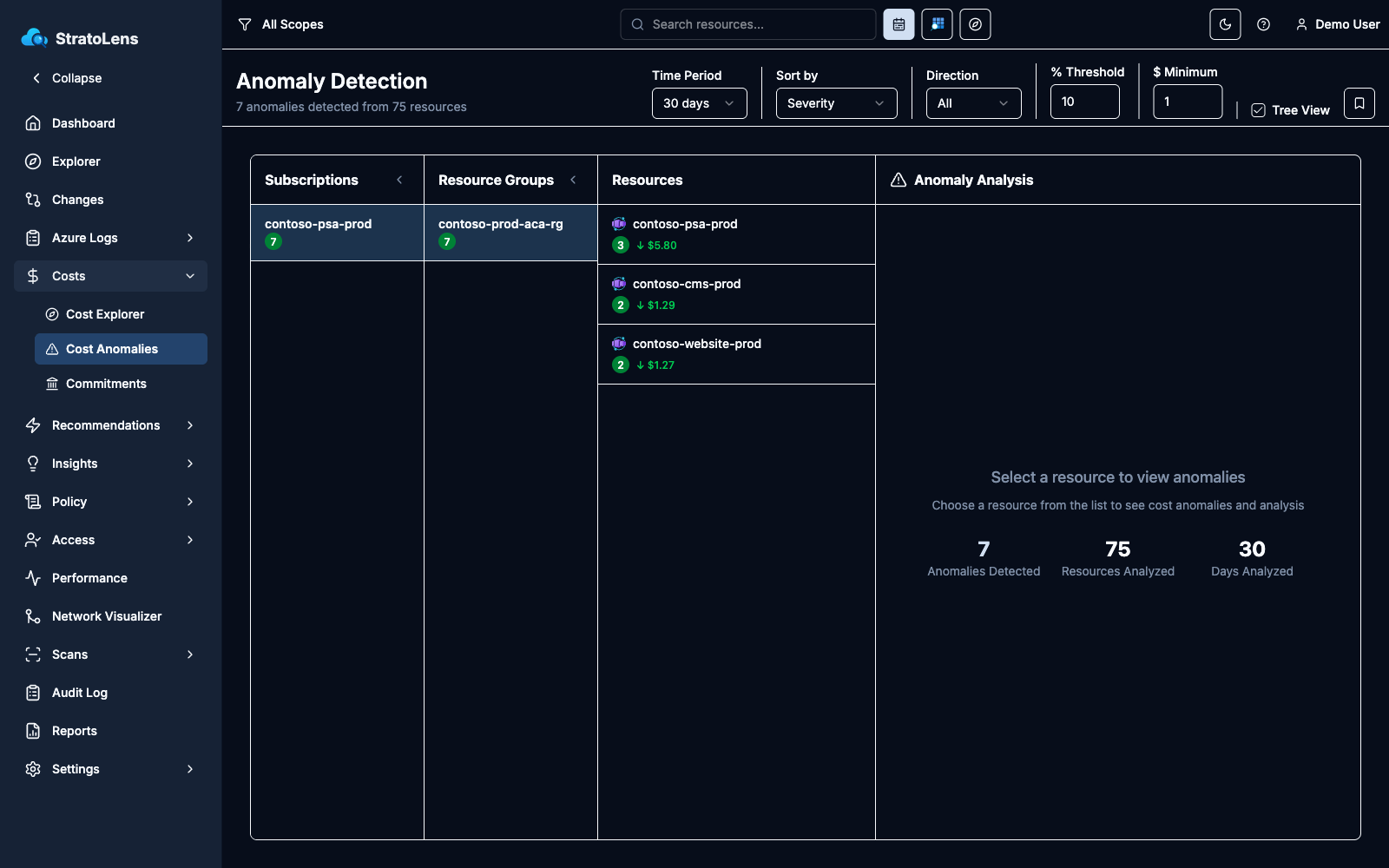Open the Direction All dropdown

pyautogui.click(x=974, y=103)
